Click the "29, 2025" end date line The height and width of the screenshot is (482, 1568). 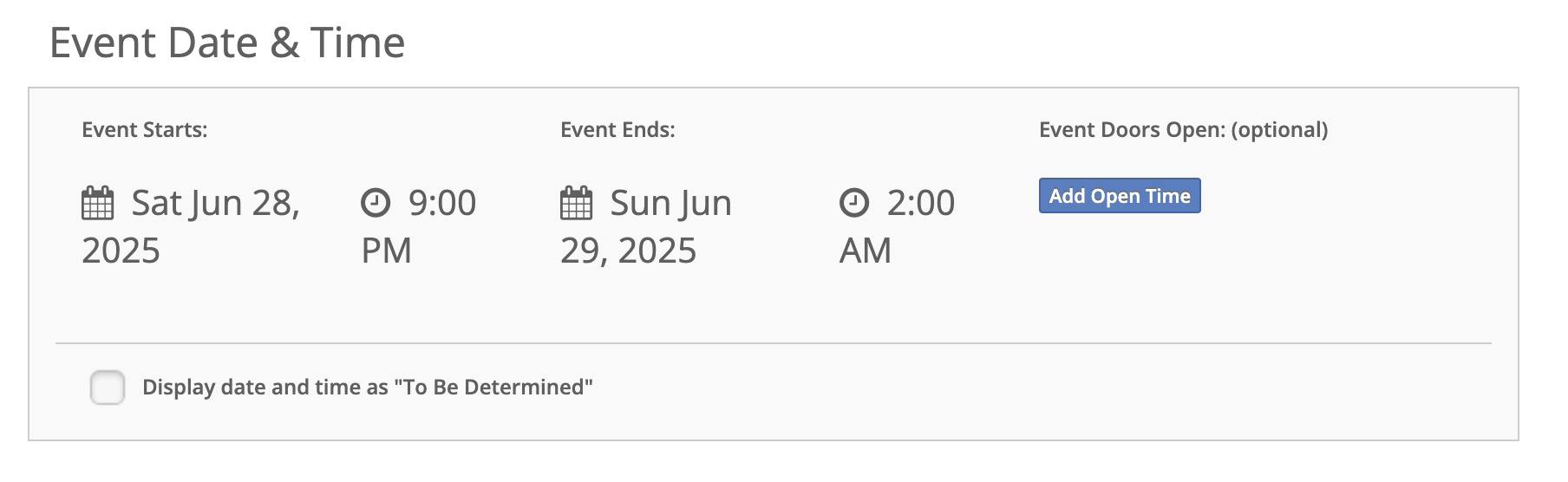coord(629,251)
